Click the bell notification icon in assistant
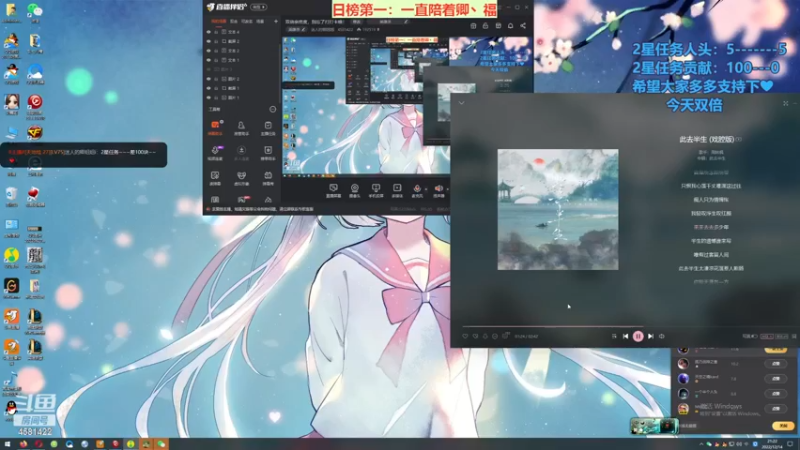This screenshot has width=800, height=450. click(510, 26)
